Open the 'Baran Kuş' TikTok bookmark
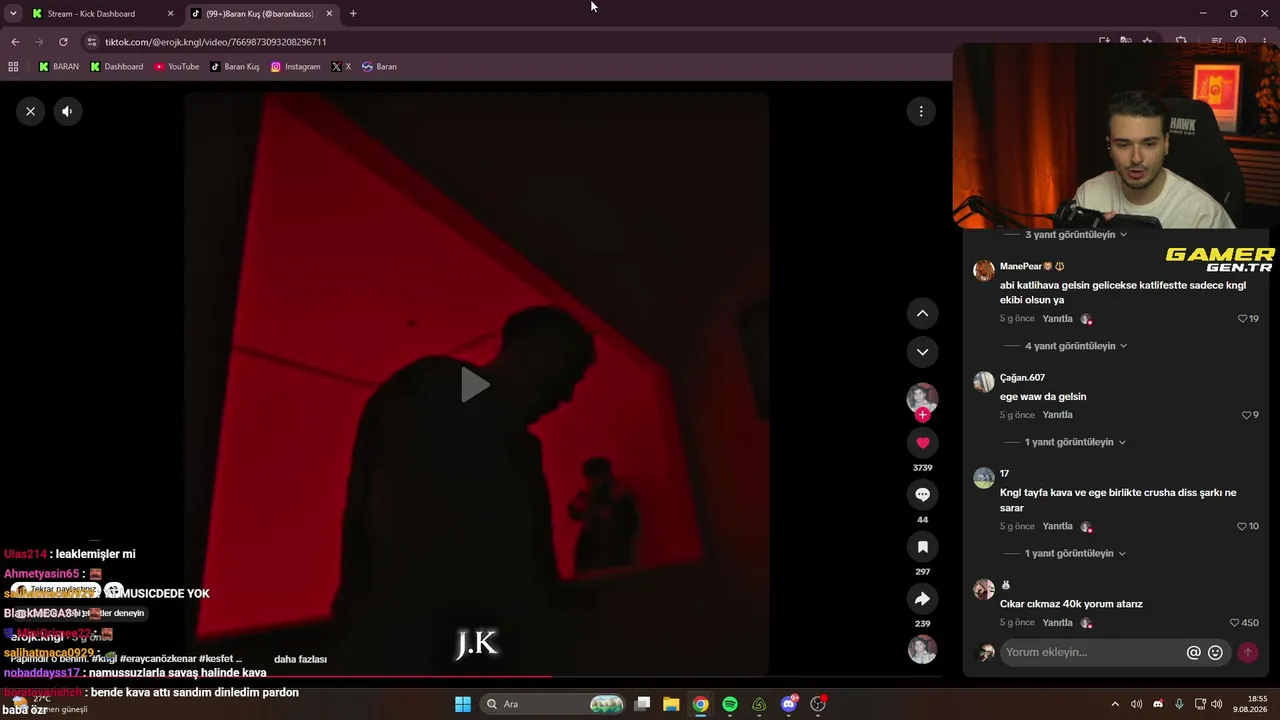This screenshot has height=720, width=1280. click(x=234, y=67)
